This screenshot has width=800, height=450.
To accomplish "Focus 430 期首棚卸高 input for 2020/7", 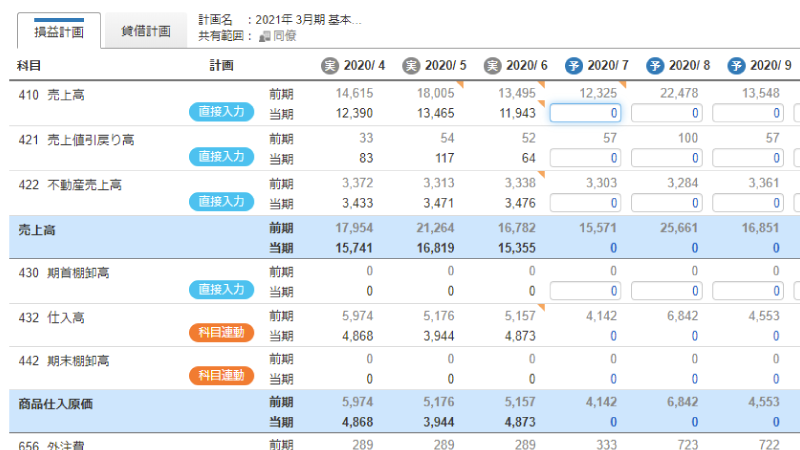I will pos(585,291).
